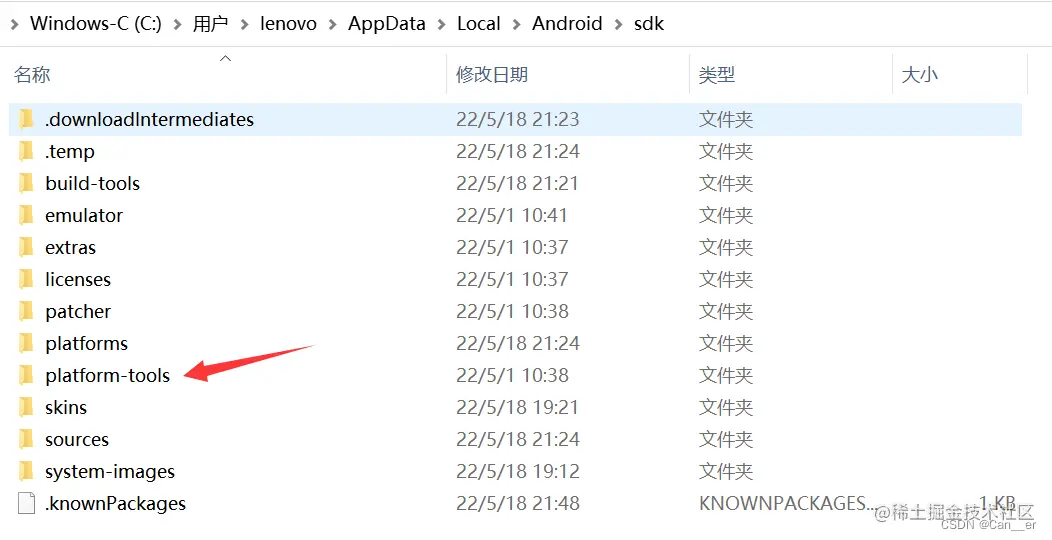1052x540 pixels.
Task: Select the .temp folder name
Action: pyautogui.click(x=70, y=152)
